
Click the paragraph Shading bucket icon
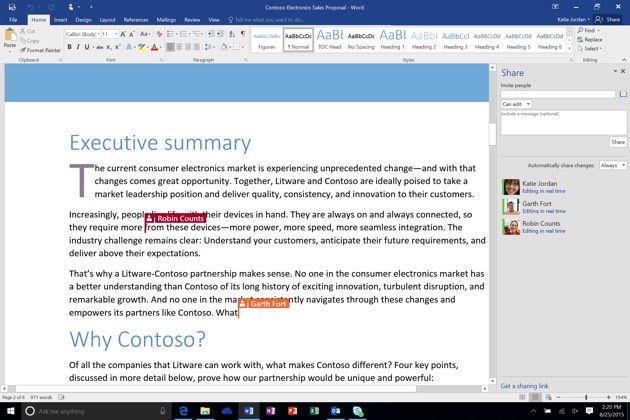tap(224, 47)
